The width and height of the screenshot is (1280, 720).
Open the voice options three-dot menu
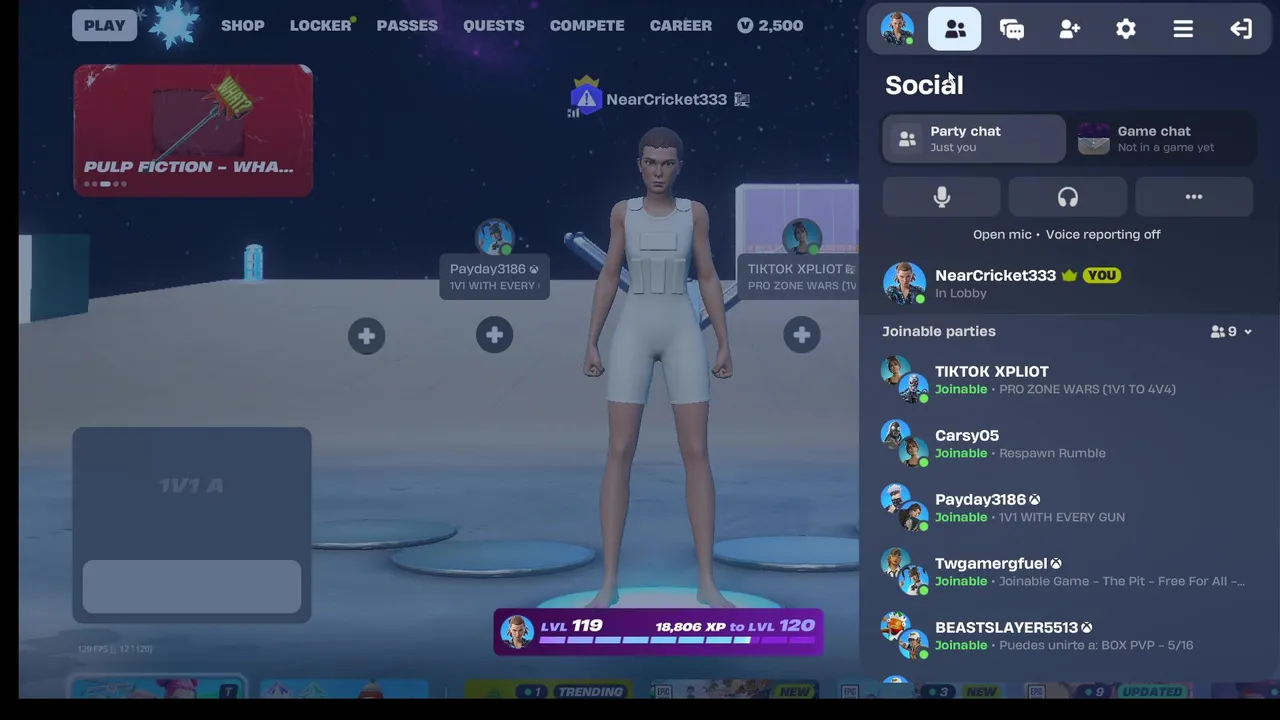1194,197
